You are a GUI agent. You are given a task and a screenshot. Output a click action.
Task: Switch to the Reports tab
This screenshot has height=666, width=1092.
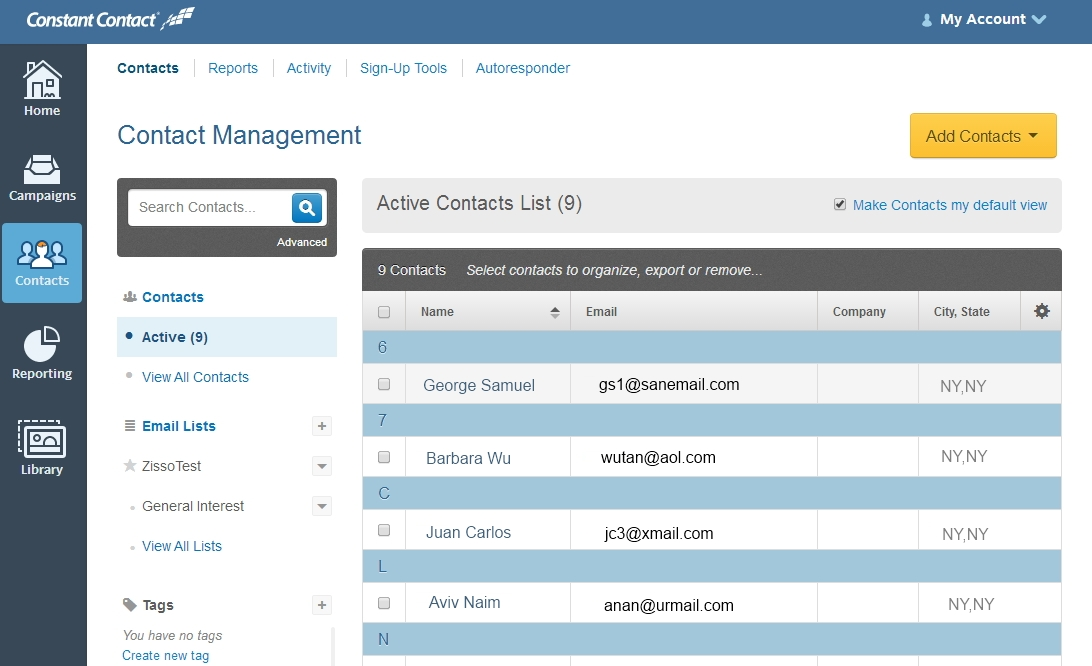tap(233, 68)
